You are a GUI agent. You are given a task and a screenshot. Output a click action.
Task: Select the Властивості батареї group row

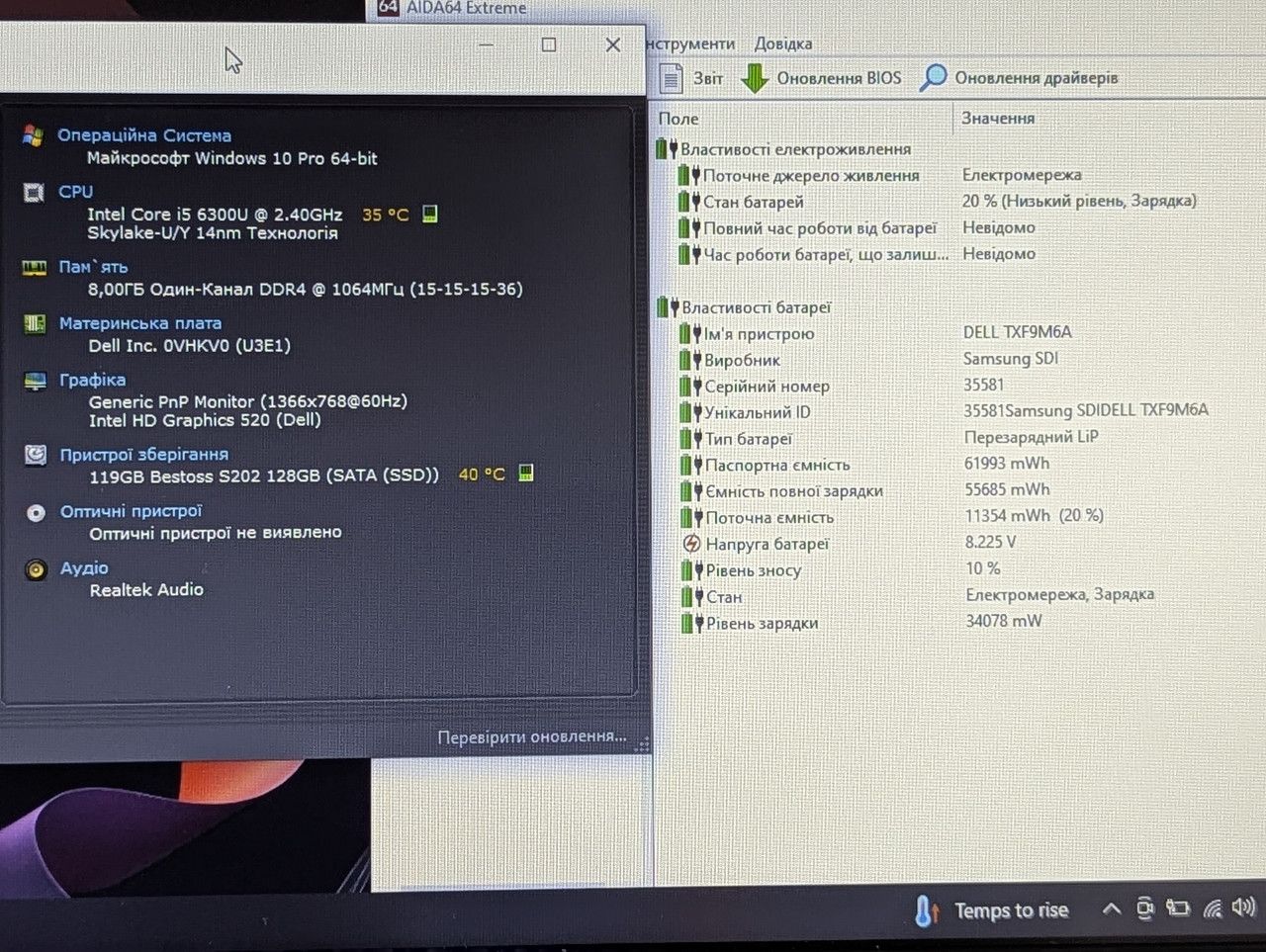click(x=756, y=307)
